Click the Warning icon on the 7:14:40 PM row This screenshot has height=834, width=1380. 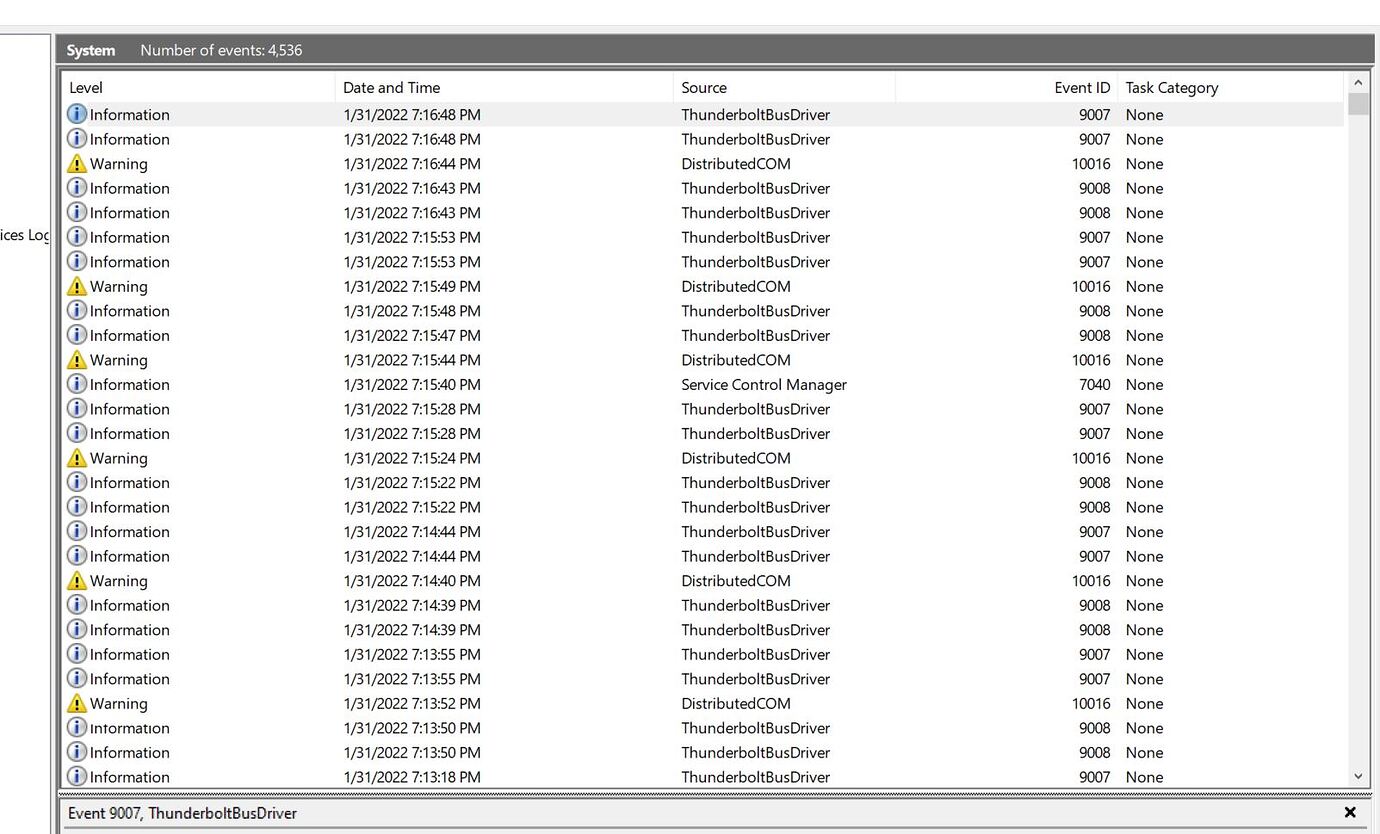(77, 580)
